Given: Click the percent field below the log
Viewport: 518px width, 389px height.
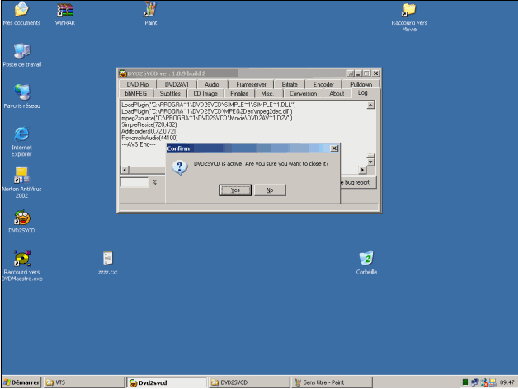Looking at the screenshot, I should pos(134,182).
